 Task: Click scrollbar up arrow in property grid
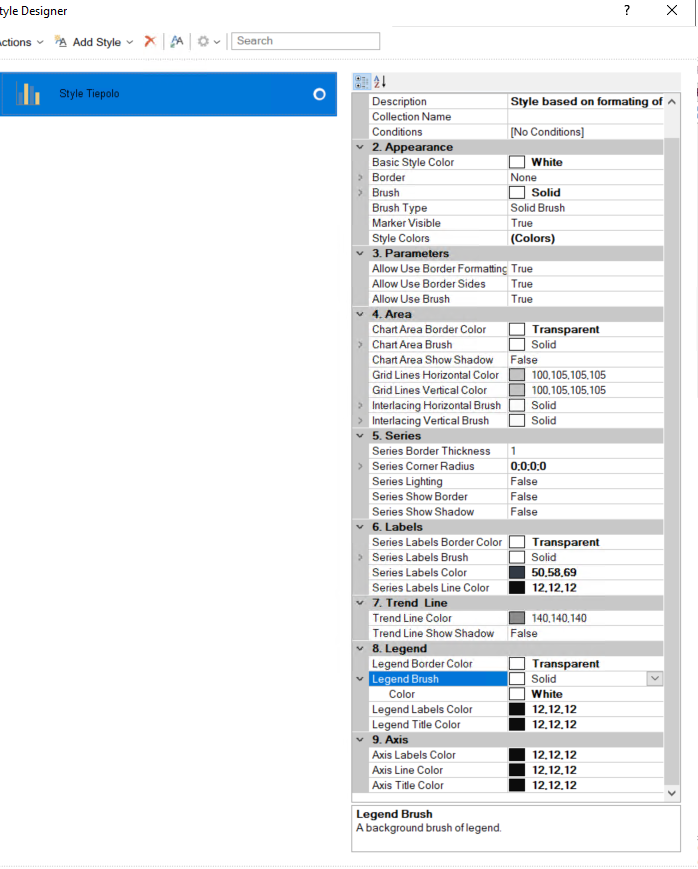coord(672,102)
